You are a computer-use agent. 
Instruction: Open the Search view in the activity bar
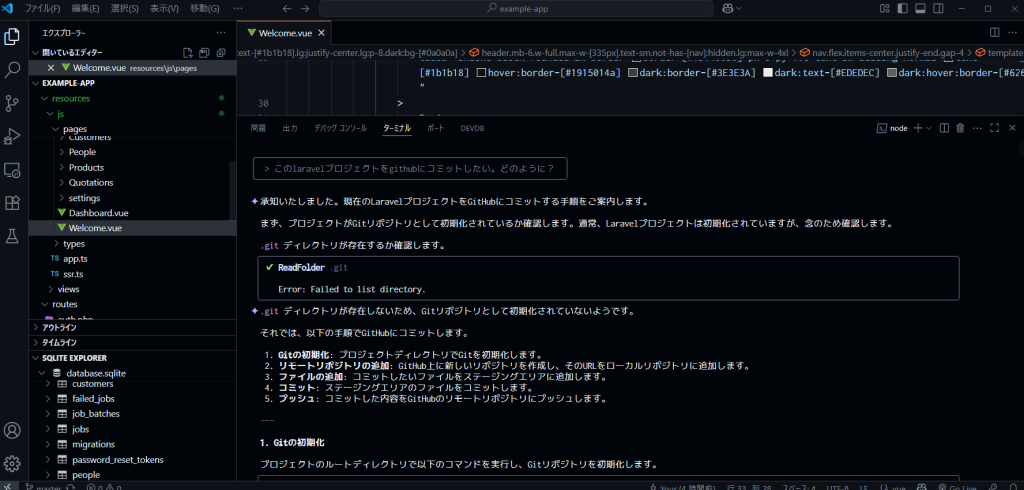pyautogui.click(x=12, y=70)
